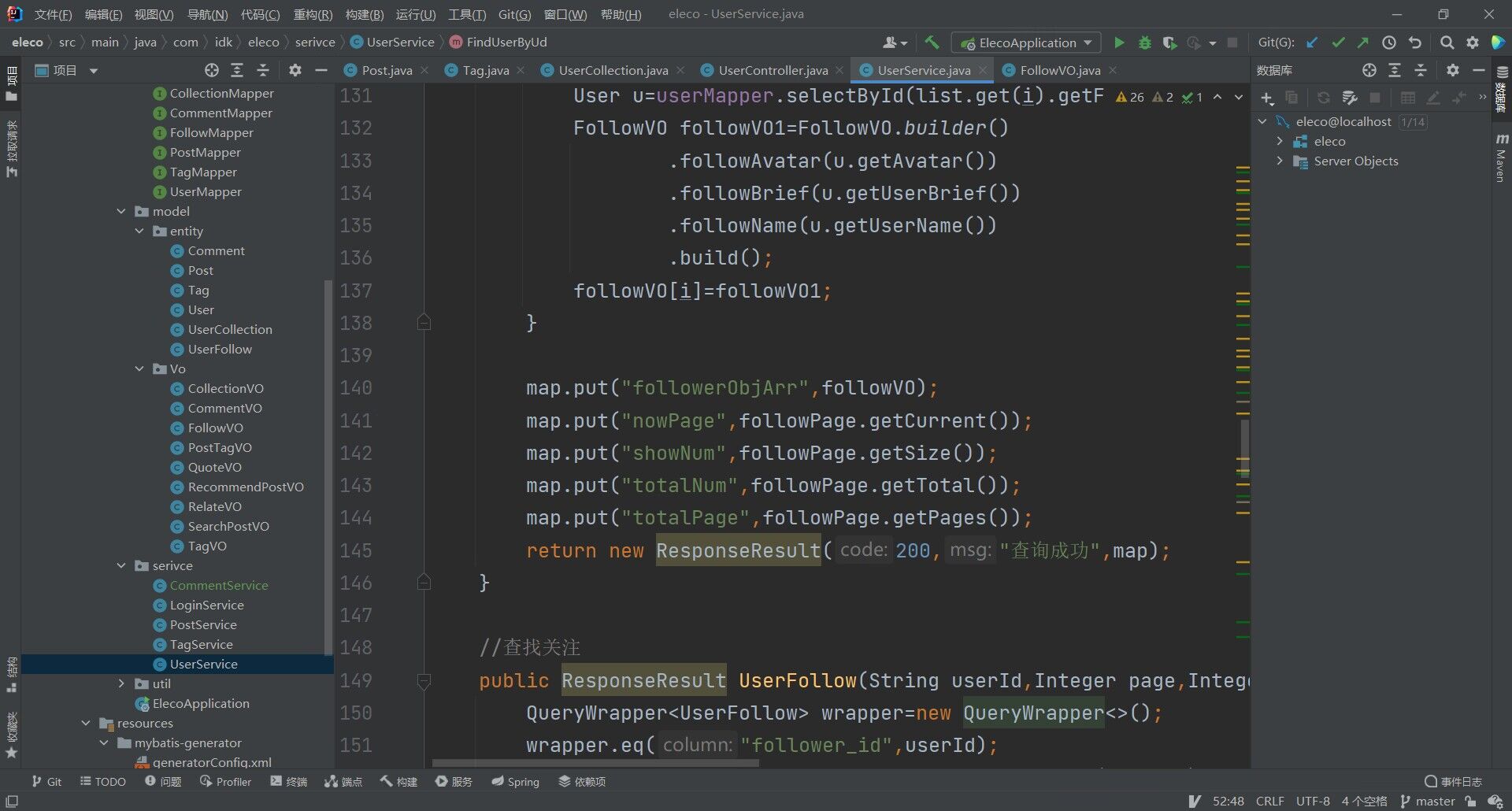The height and width of the screenshot is (811, 1512).
Task: Stop the running process
Action: (x=1233, y=43)
